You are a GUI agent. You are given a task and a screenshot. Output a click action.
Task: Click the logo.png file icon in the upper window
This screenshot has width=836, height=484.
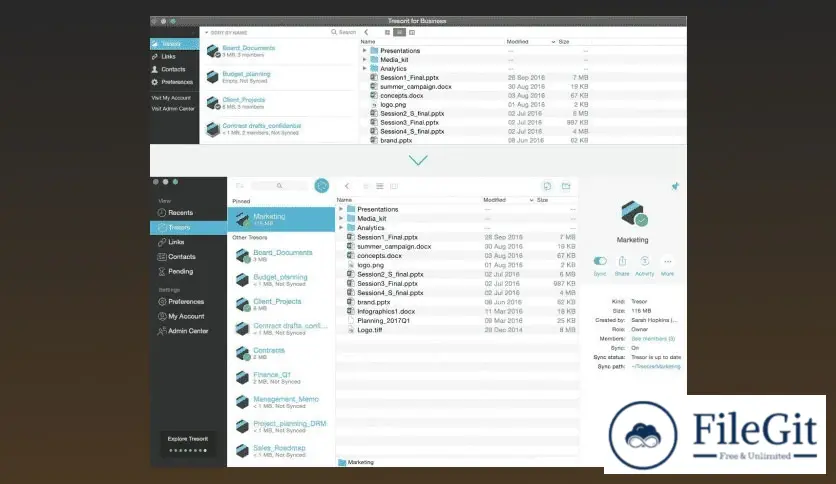tap(374, 104)
